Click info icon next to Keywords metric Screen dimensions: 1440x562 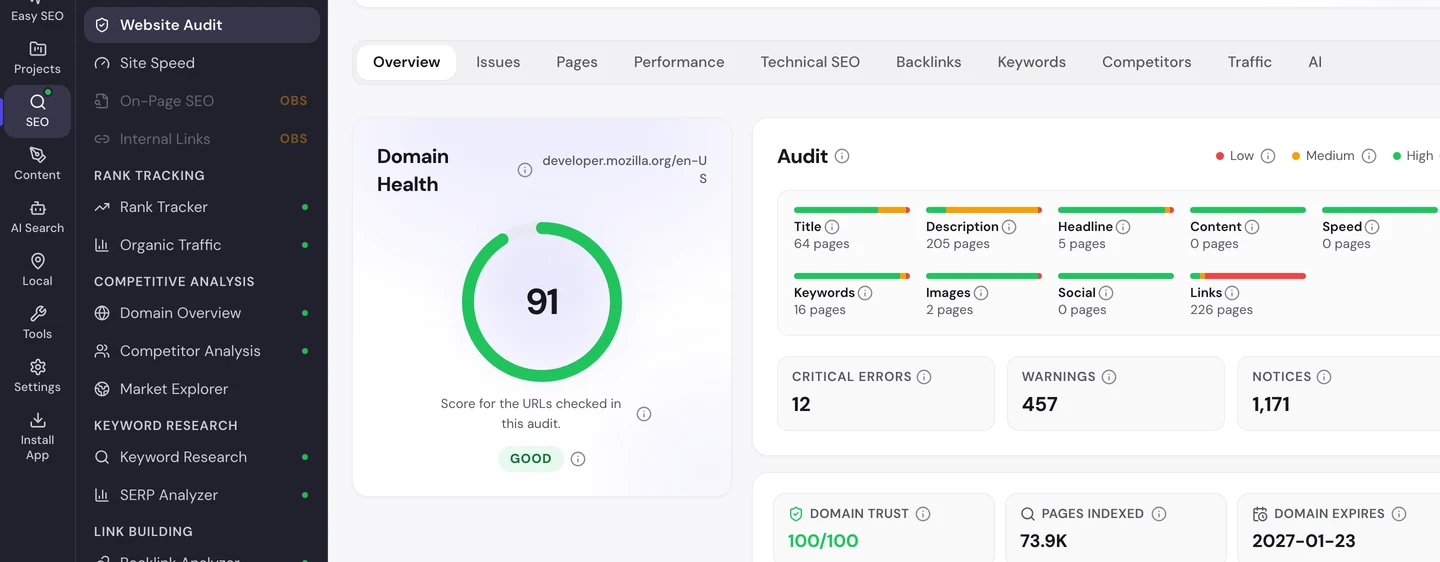pos(865,293)
